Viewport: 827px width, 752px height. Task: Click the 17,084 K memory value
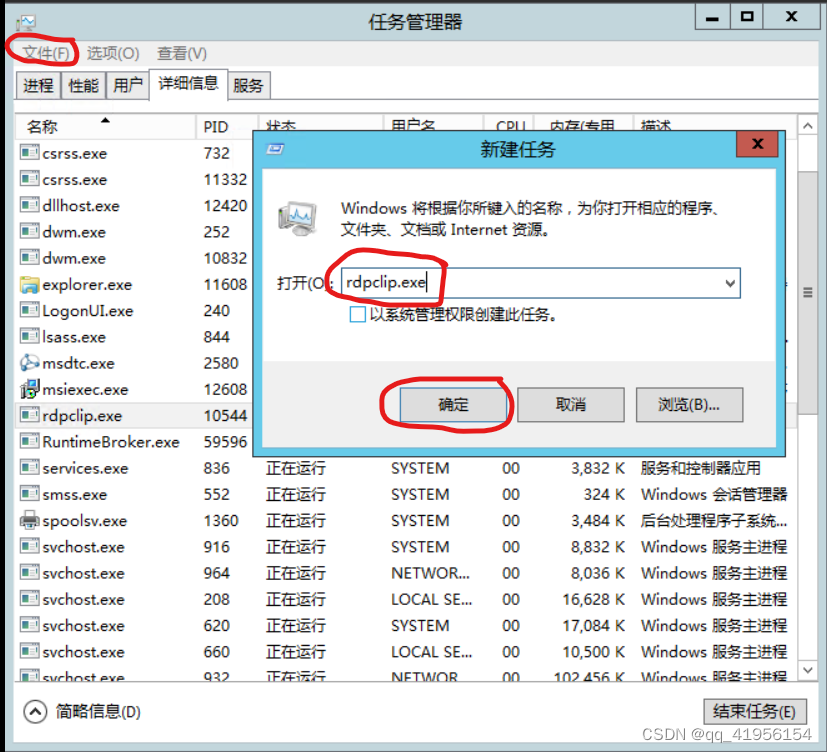point(593,626)
